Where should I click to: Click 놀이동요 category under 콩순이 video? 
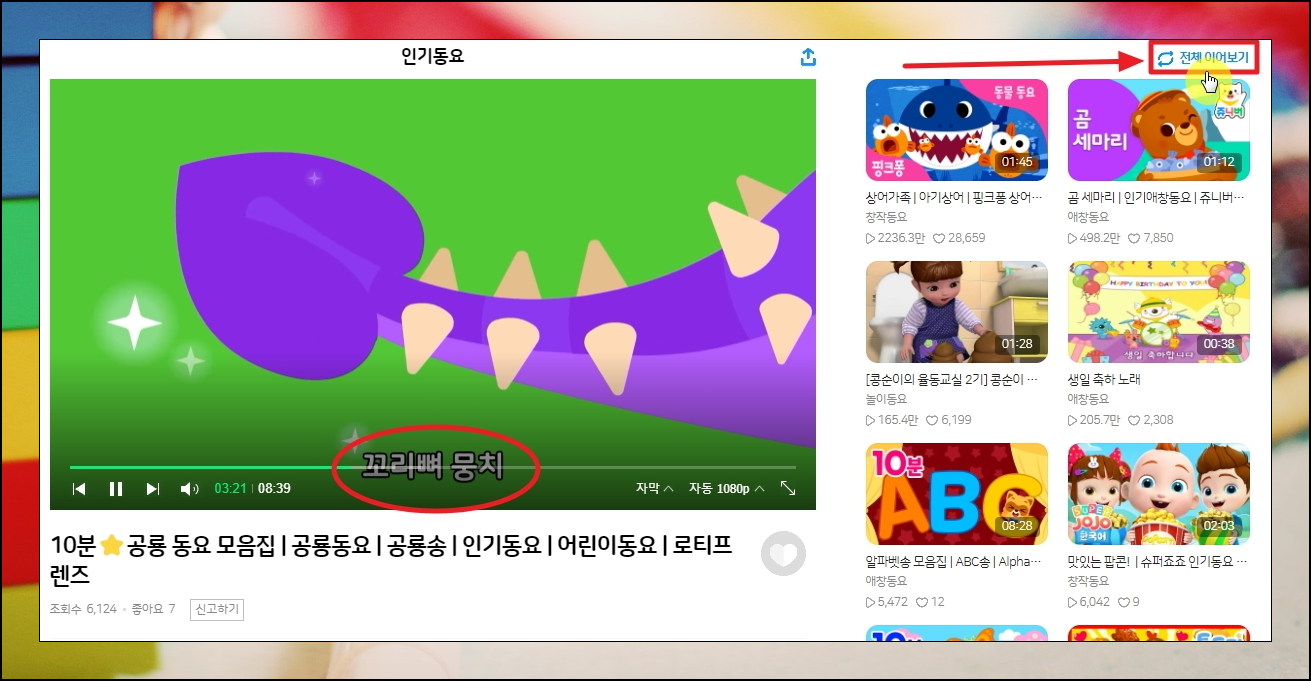886,398
